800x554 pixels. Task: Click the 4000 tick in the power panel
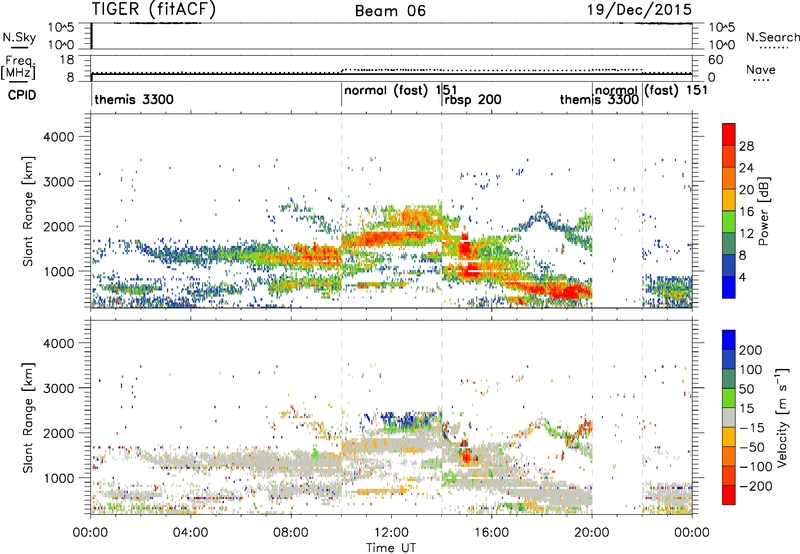[x=59, y=137]
